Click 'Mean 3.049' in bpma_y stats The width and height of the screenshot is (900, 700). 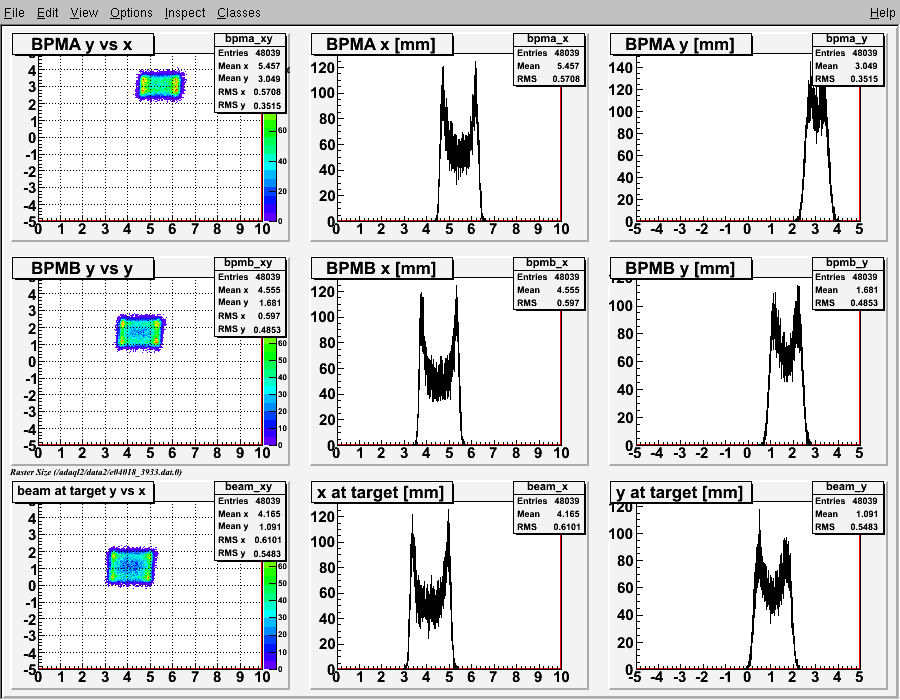tap(847, 66)
